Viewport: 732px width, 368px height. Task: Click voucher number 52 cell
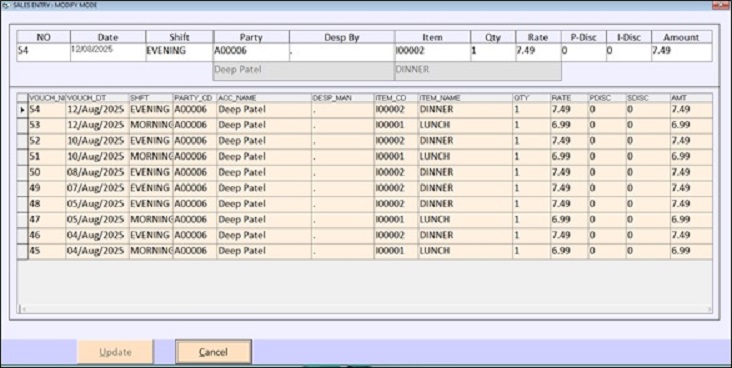[47, 141]
